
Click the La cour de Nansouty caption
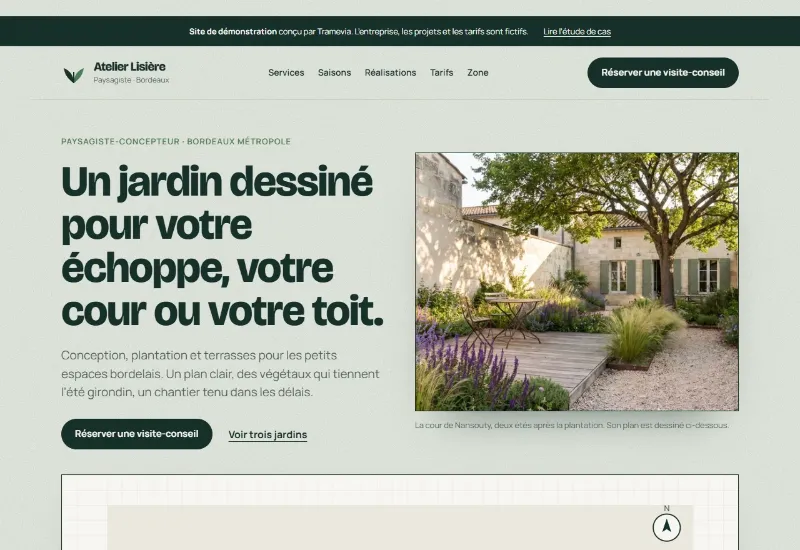click(x=572, y=425)
